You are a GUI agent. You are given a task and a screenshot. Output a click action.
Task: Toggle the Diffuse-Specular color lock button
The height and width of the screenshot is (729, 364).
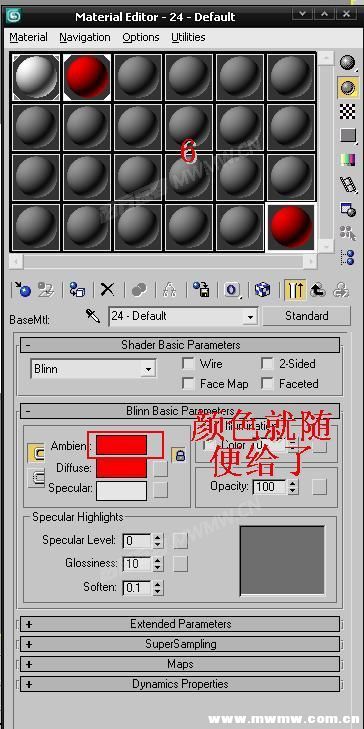[x=36, y=478]
